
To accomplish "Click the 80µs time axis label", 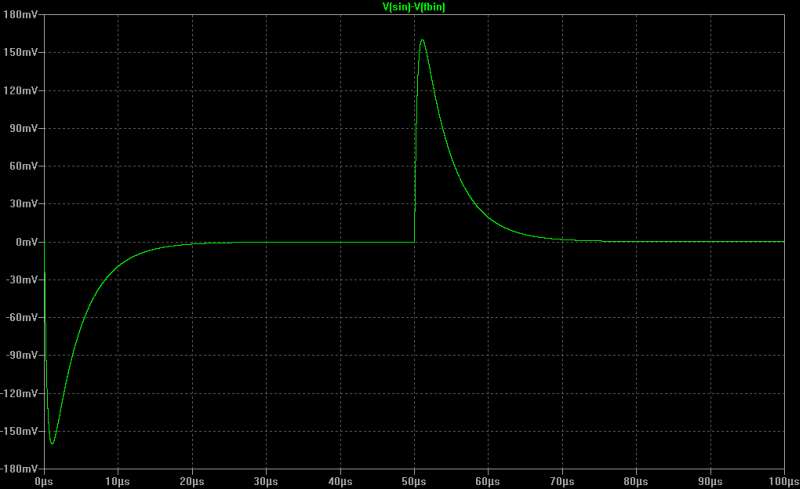I will (636, 482).
